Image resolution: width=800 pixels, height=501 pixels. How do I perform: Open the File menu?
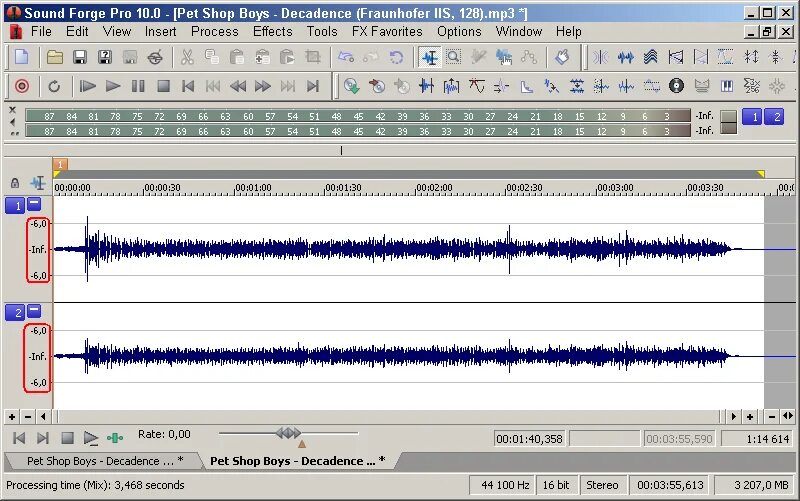[x=41, y=32]
